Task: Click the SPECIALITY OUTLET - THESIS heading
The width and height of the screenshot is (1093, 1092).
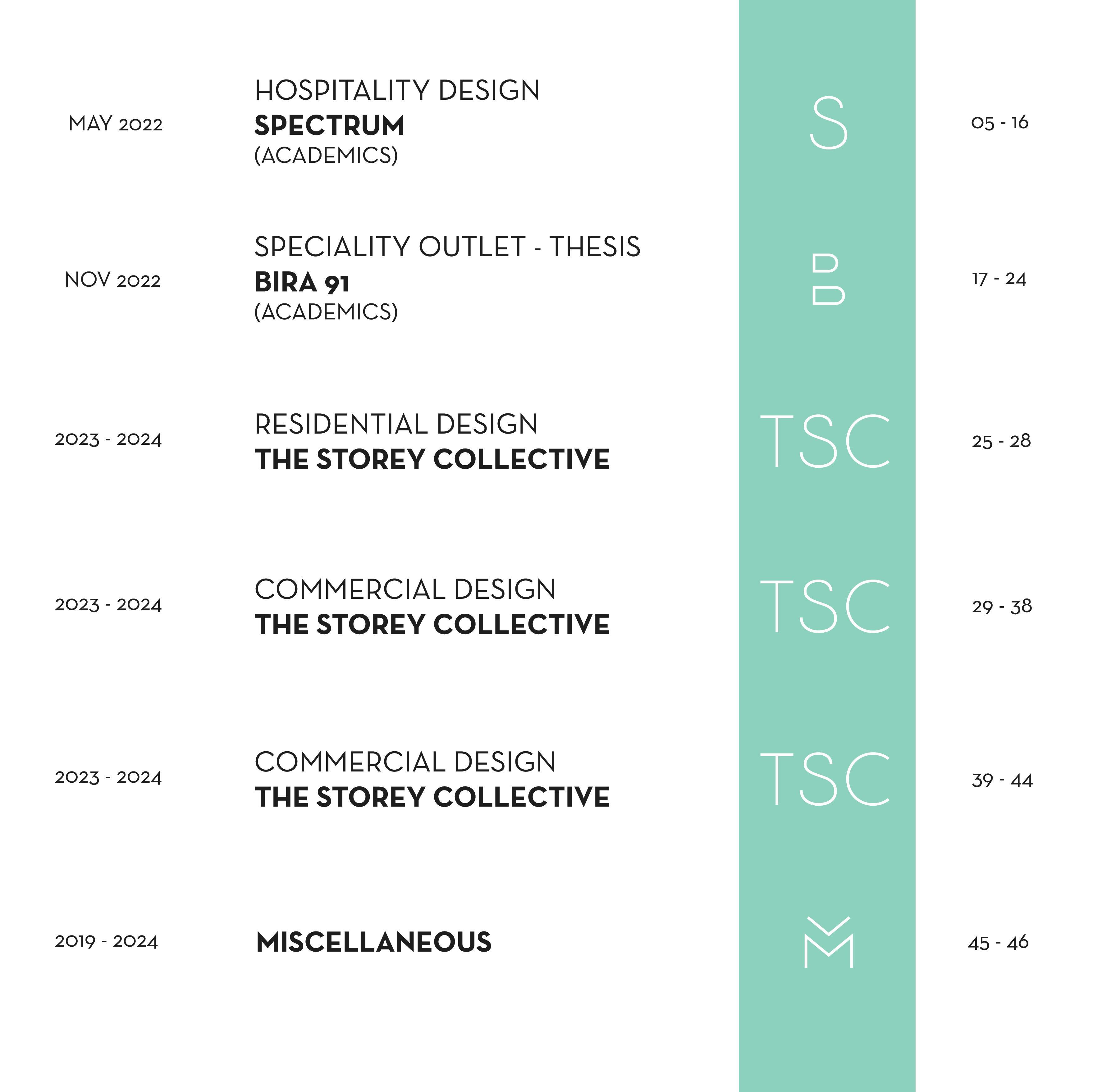Action: pos(447,247)
